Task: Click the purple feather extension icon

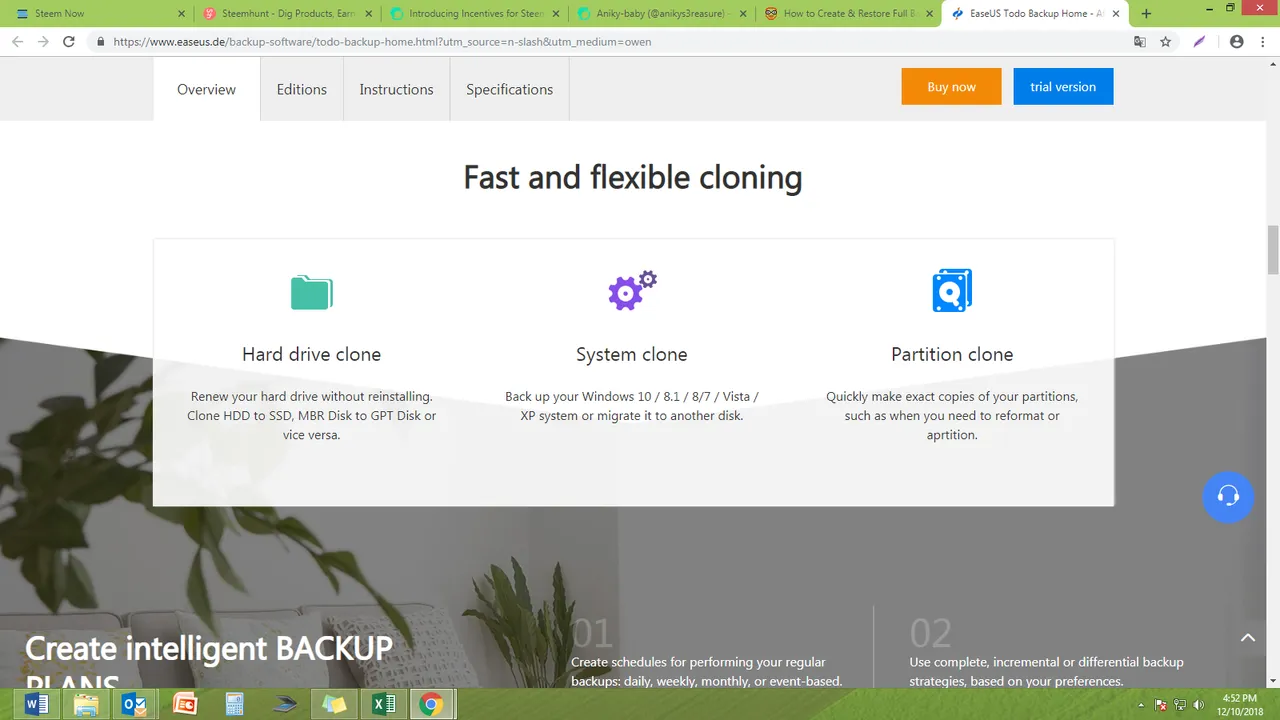Action: [x=1200, y=42]
